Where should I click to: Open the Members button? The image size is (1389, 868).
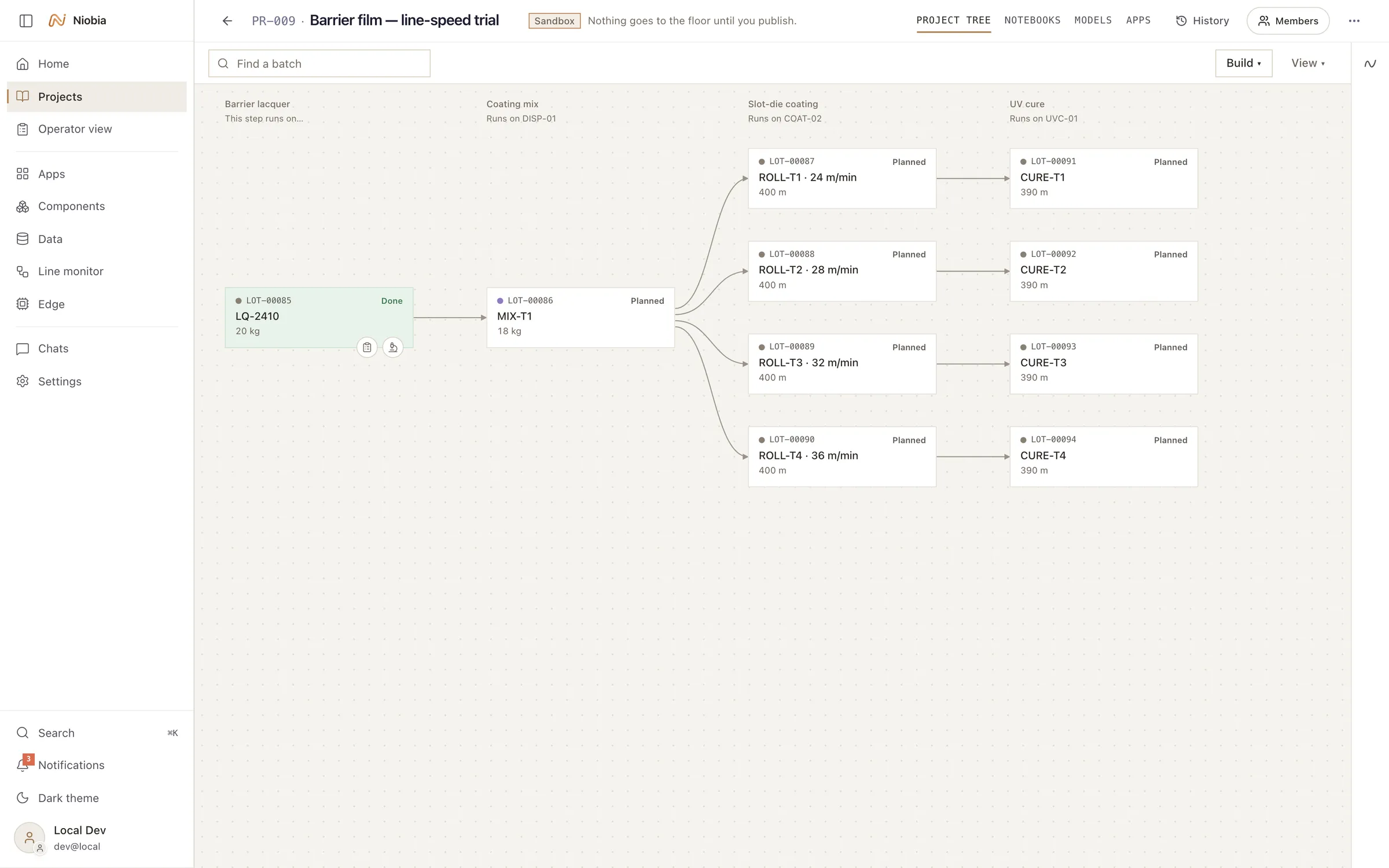click(1288, 21)
